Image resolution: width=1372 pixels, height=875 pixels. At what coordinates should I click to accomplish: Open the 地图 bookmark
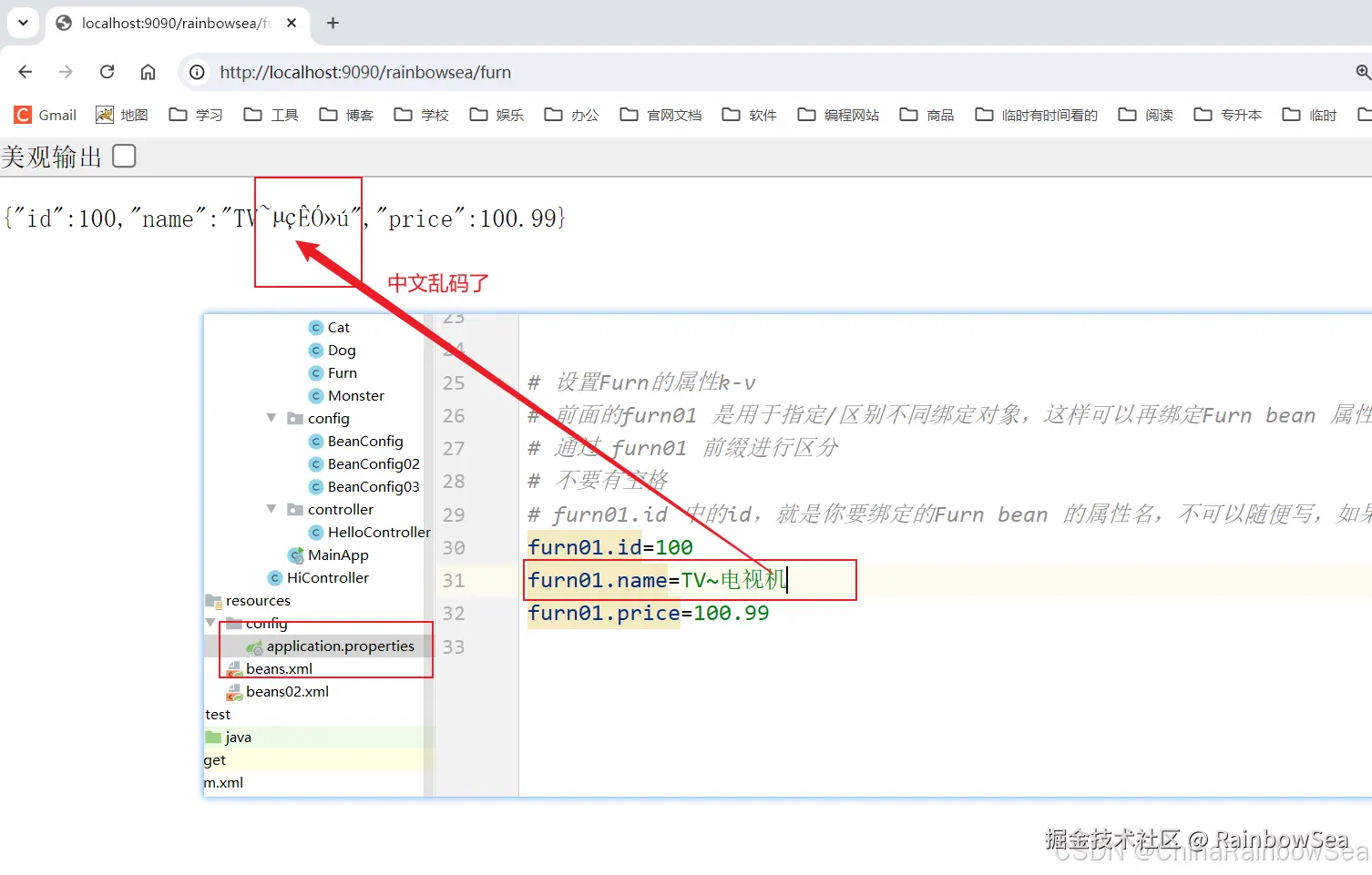pyautogui.click(x=122, y=115)
